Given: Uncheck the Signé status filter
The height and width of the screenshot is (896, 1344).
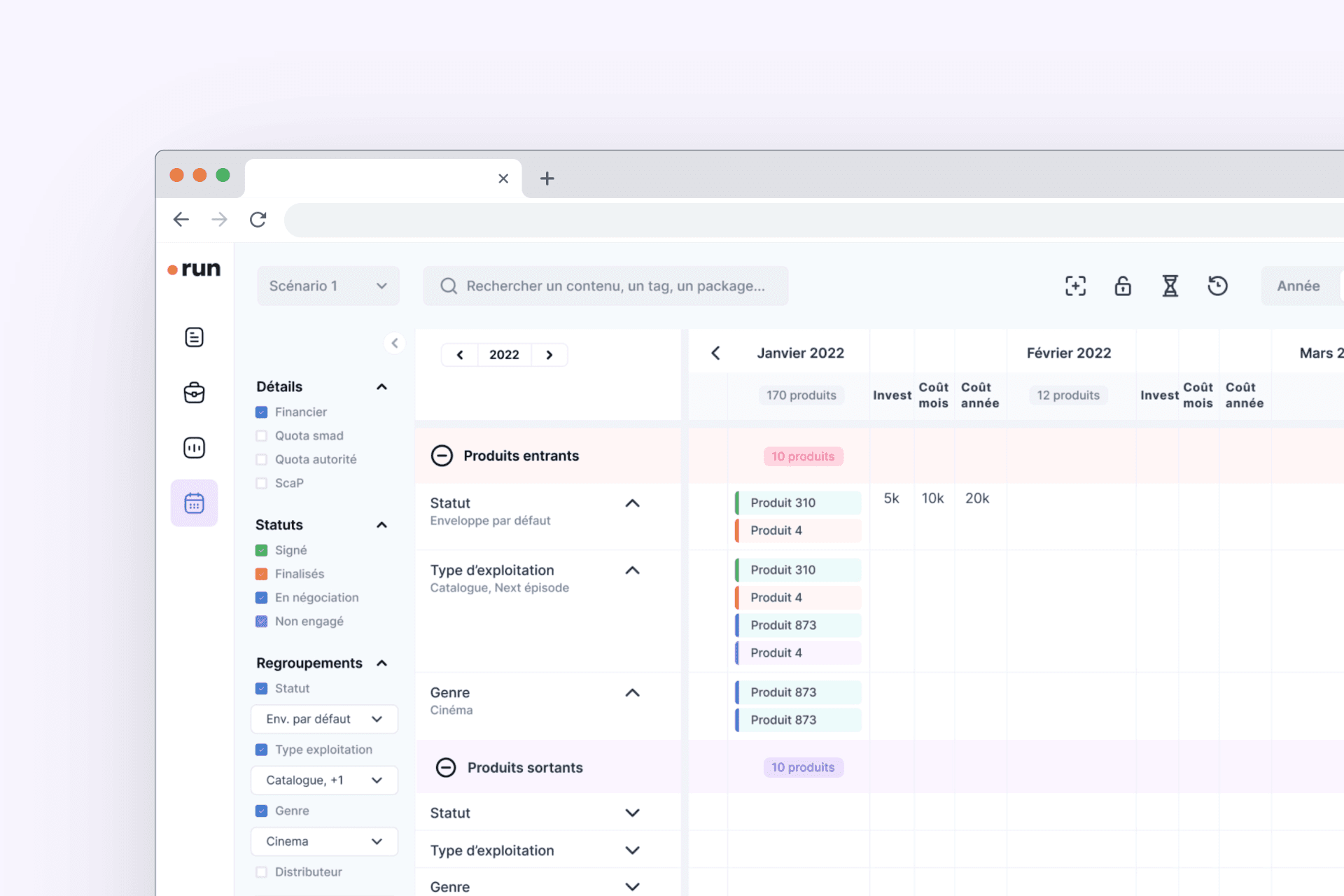Looking at the screenshot, I should coord(262,550).
